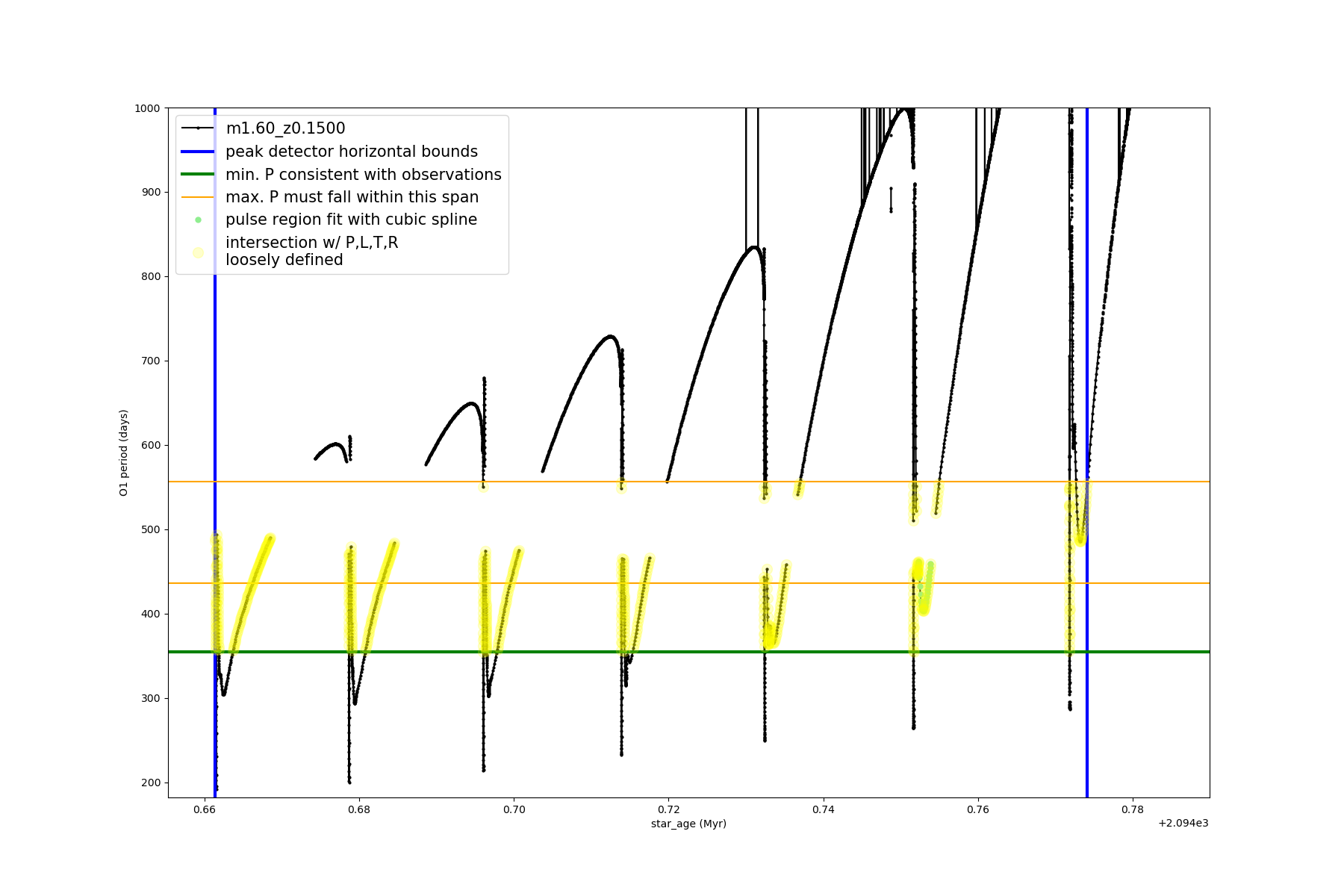
Task: Click the 0.70 tick label on the x-axis
Action: tap(514, 809)
